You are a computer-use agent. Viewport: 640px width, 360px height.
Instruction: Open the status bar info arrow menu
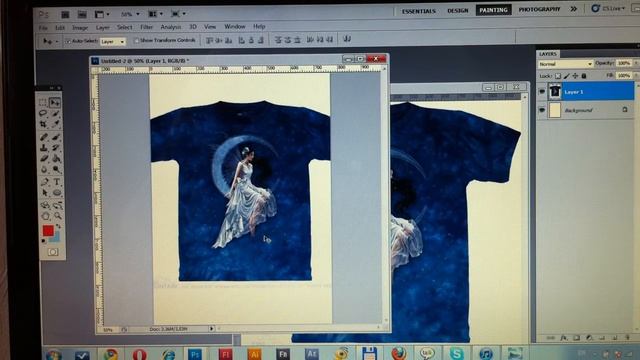click(211, 329)
